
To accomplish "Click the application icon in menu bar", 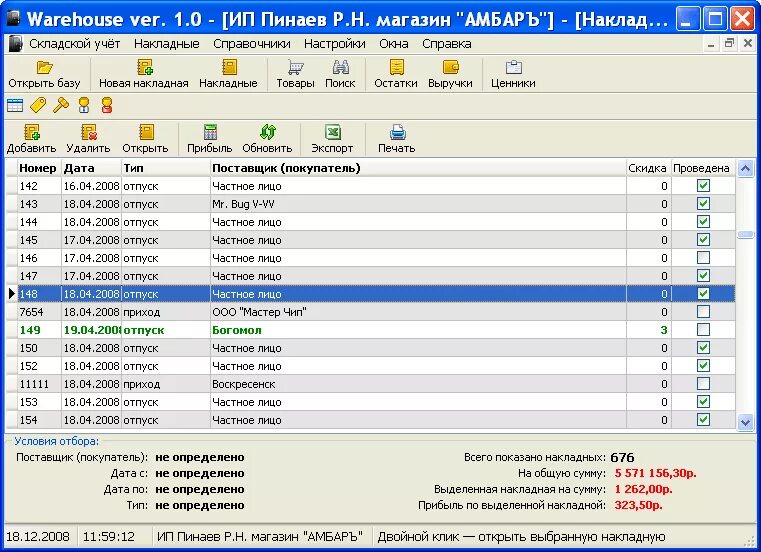I will point(16,44).
